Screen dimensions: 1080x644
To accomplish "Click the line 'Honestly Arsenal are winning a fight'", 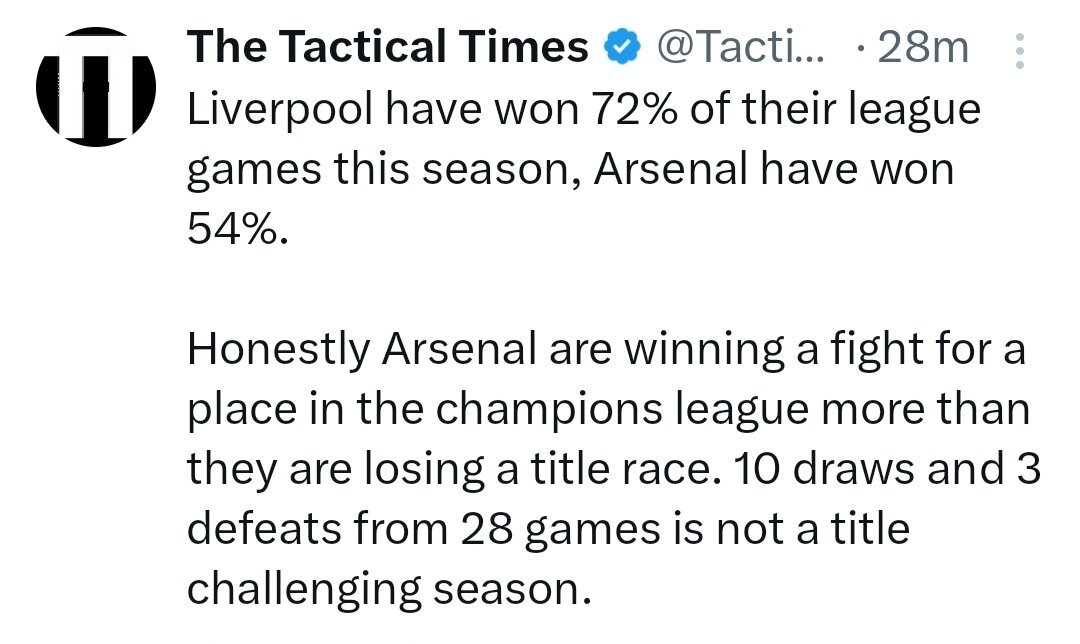I will (x=606, y=349).
